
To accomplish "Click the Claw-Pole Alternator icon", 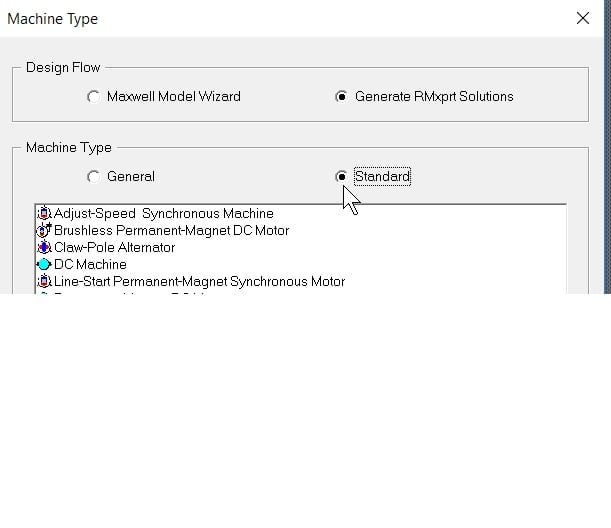I will (x=44, y=247).
